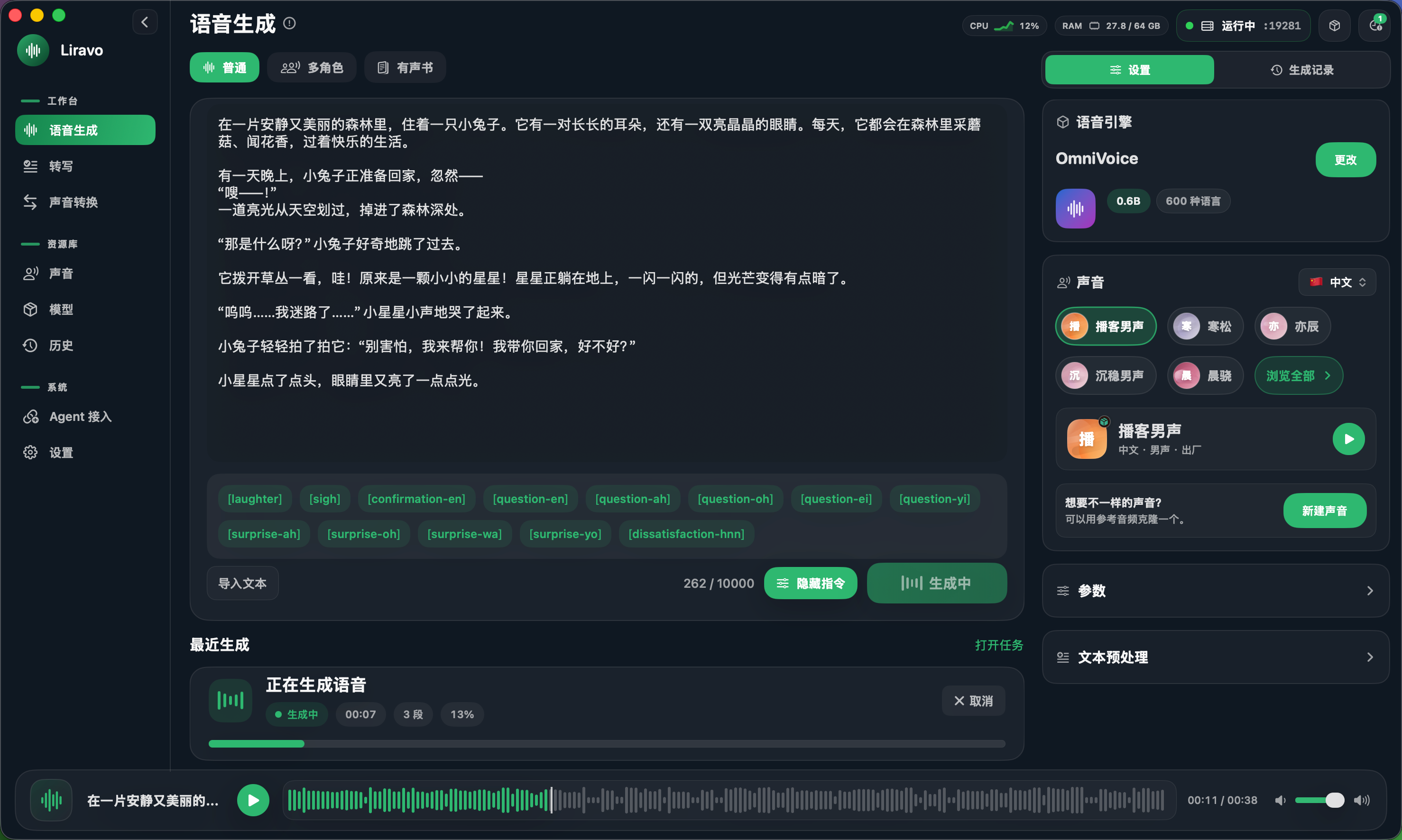This screenshot has width=1402, height=840.
Task: Open 设置 in the sidebar
Action: (85, 452)
